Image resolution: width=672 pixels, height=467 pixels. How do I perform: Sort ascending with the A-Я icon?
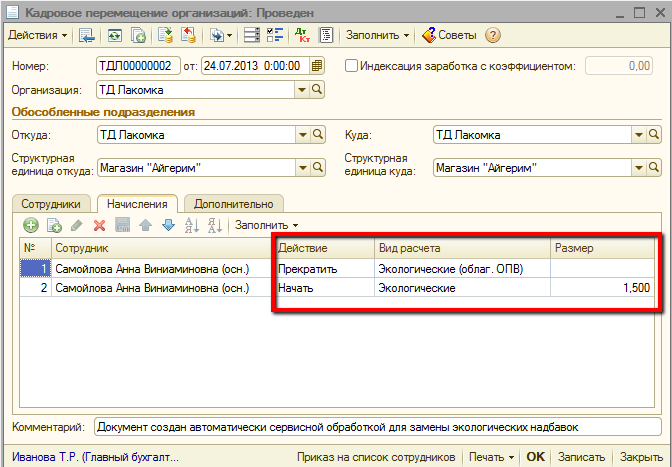coord(191,226)
